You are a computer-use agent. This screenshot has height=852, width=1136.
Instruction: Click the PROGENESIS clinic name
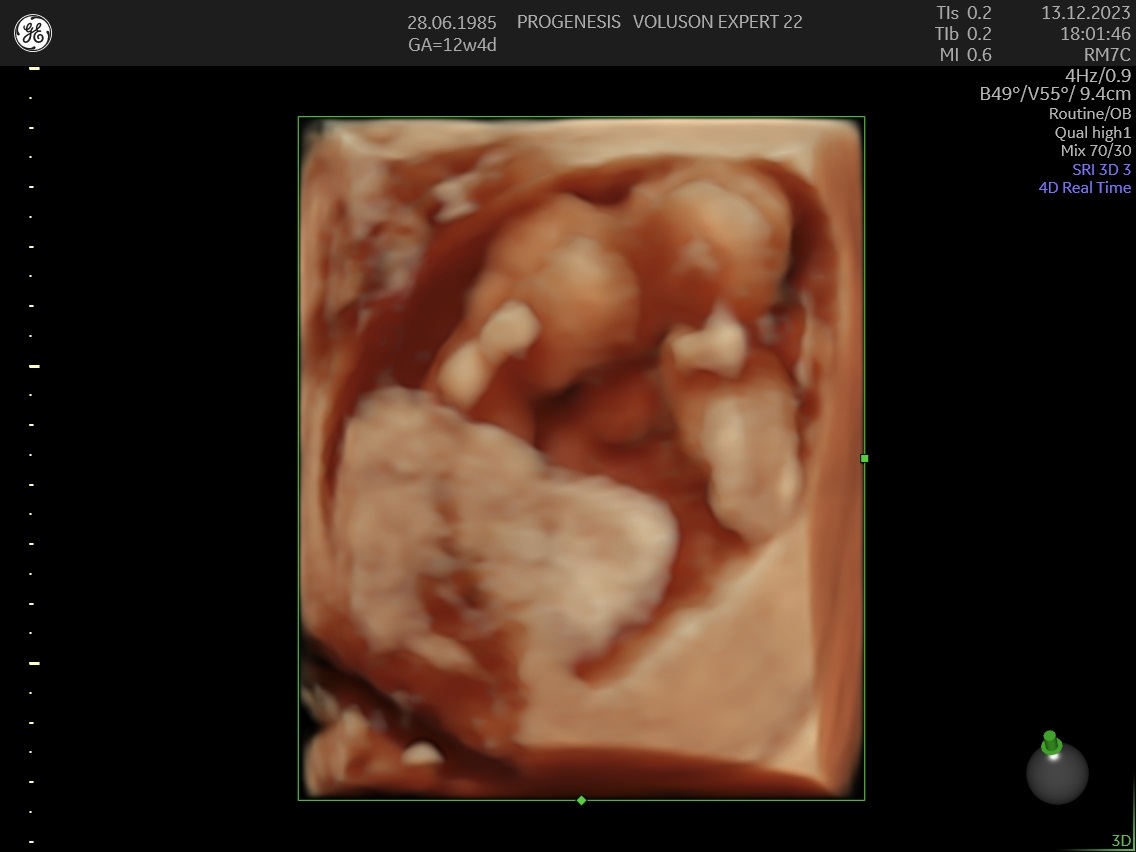568,22
